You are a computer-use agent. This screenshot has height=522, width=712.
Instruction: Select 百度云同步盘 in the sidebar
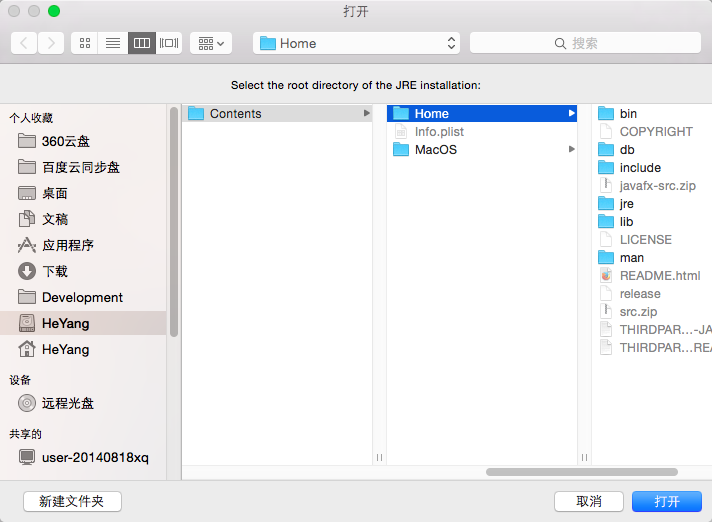(x=83, y=167)
